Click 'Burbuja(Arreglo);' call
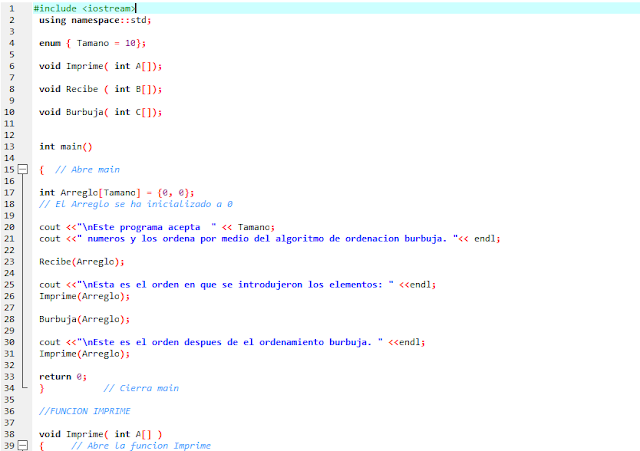 [x=84, y=319]
